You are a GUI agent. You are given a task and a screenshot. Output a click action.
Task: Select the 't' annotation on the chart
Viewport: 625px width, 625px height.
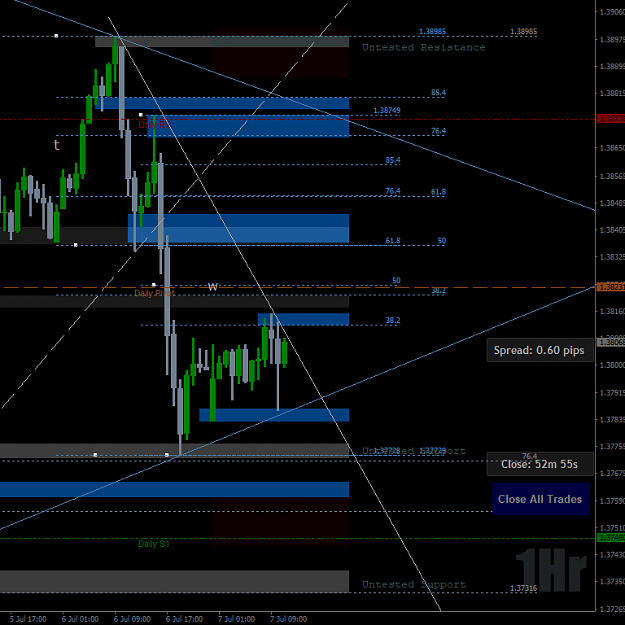(57, 145)
